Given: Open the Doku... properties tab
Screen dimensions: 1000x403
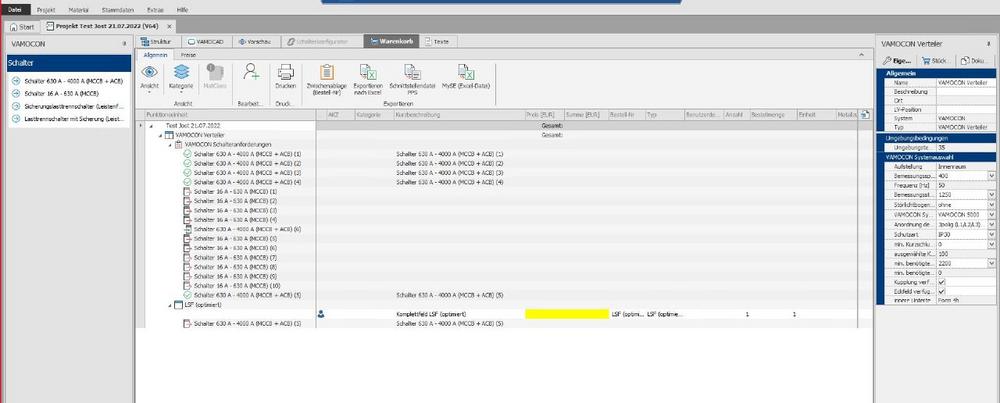Looking at the screenshot, I should coord(974,61).
